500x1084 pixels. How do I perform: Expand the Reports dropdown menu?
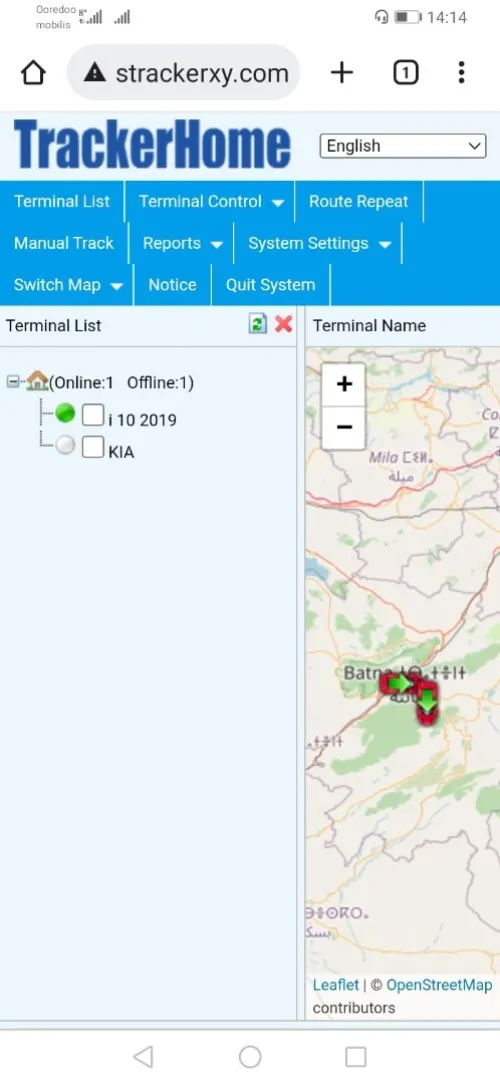click(183, 243)
